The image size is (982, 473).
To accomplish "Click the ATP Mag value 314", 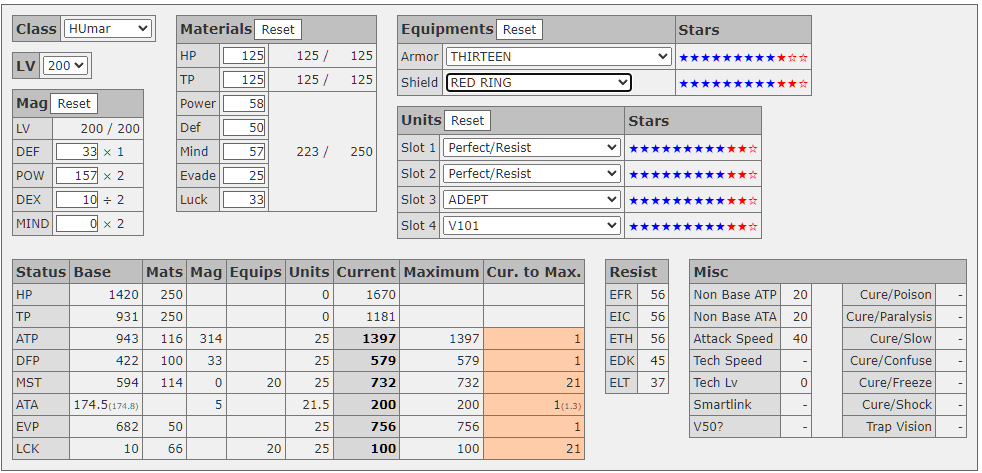I will tap(210, 339).
